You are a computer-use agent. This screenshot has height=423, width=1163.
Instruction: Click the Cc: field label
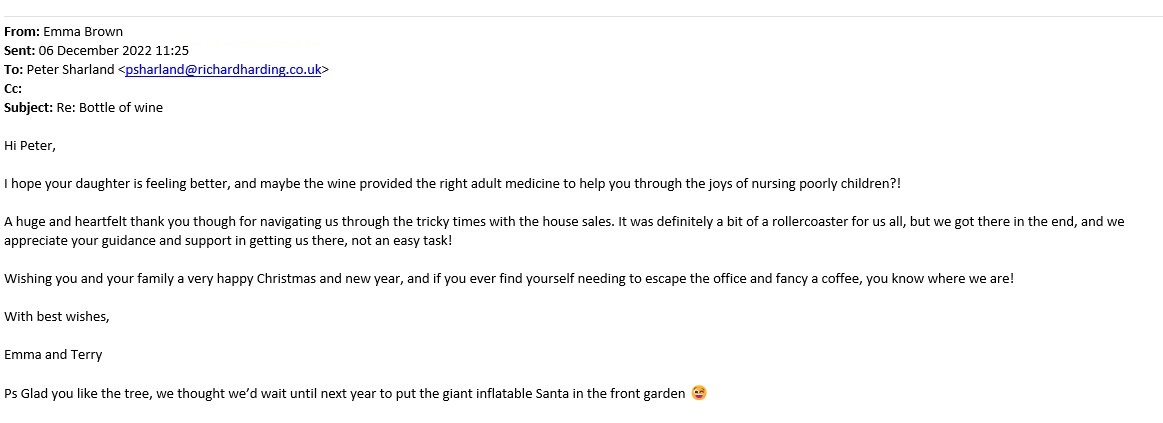click(13, 89)
